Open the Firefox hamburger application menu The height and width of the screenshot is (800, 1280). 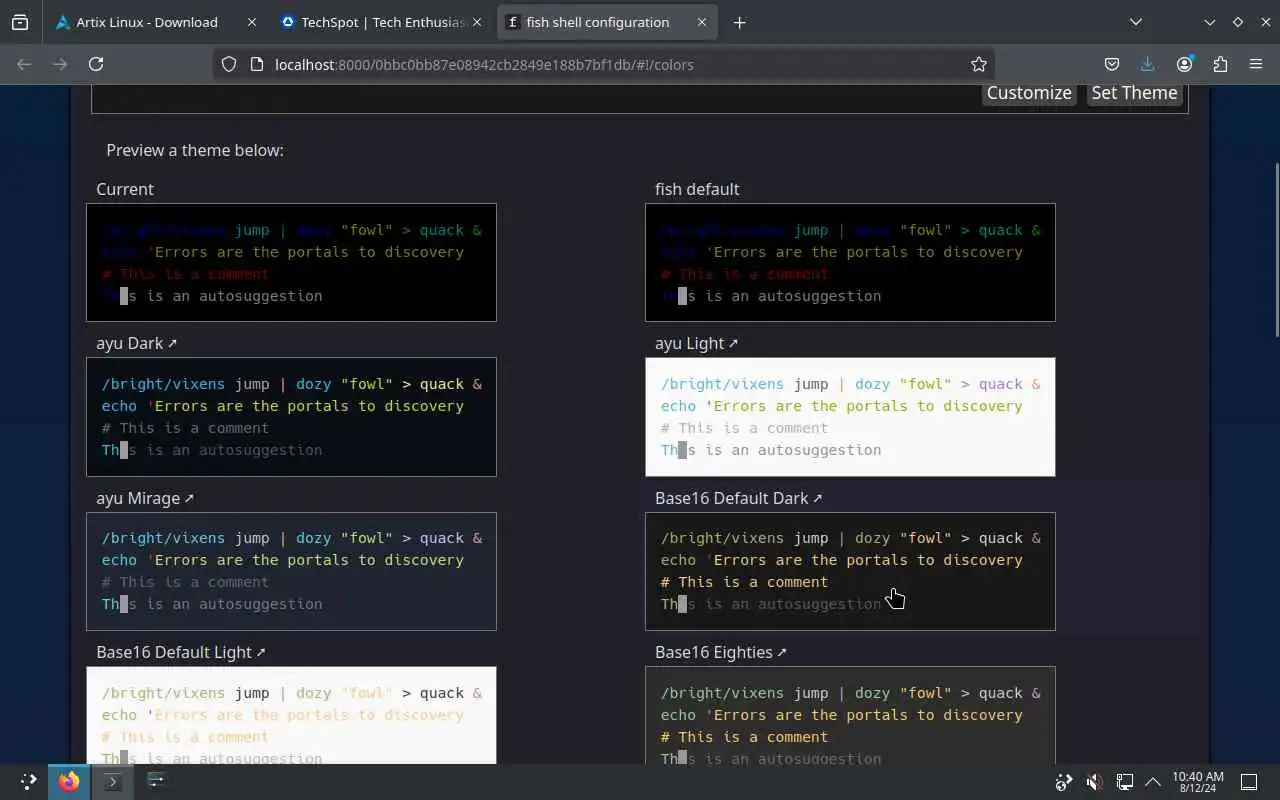click(x=1256, y=64)
